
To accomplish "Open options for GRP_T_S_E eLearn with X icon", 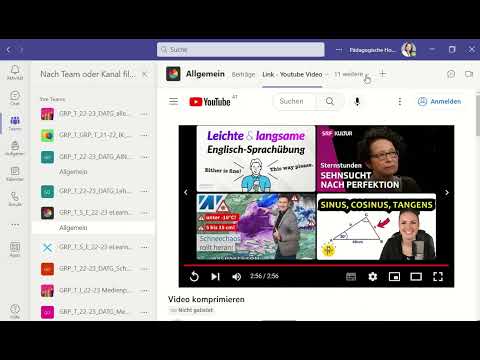I will point(144,247).
